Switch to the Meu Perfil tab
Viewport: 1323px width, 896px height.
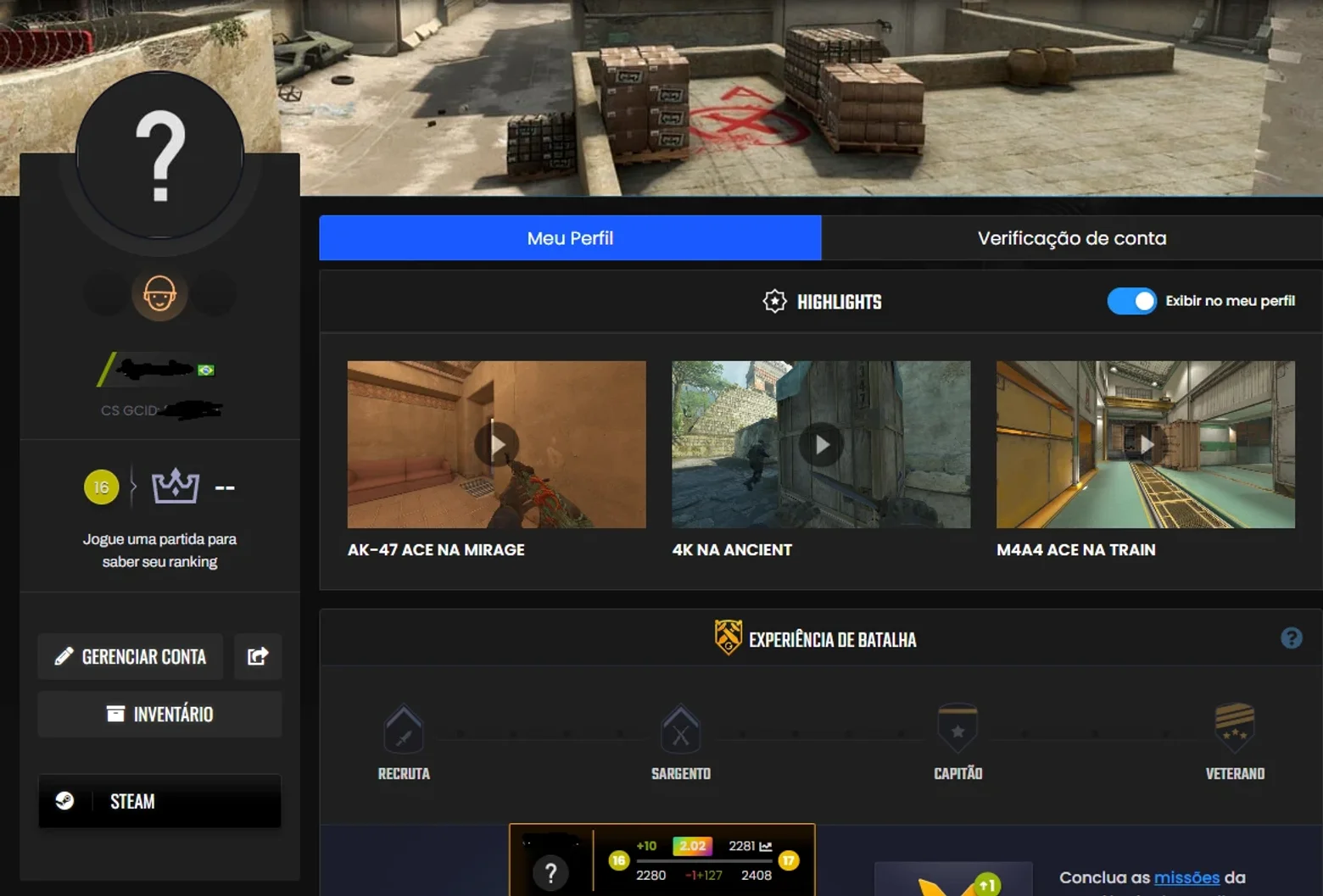pyautogui.click(x=570, y=238)
